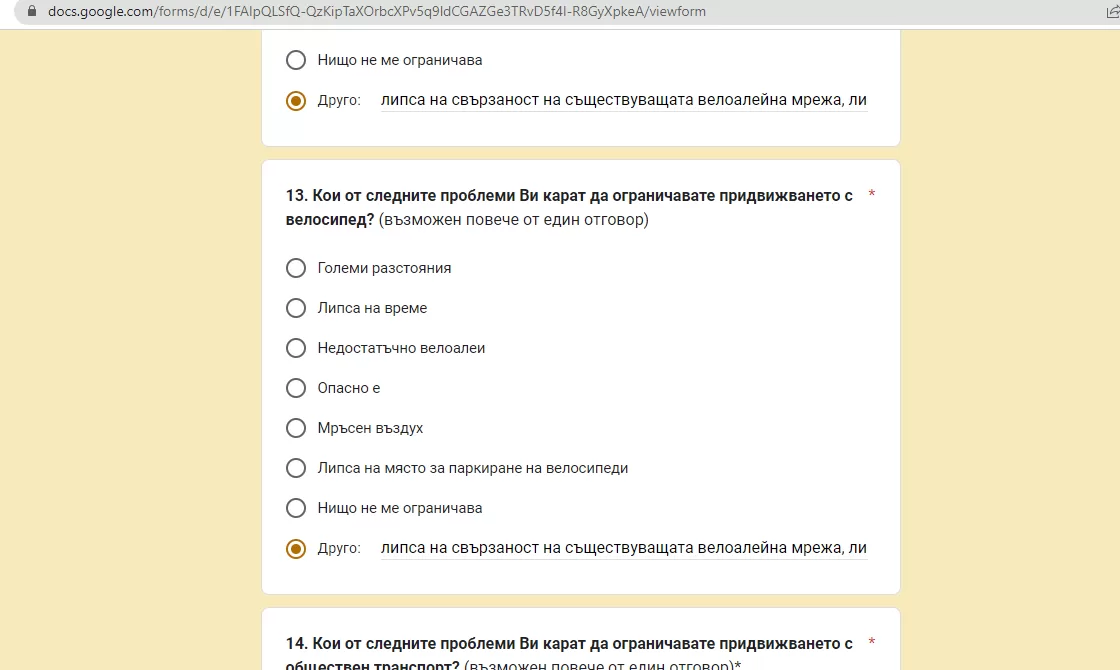This screenshot has width=1120, height=670.
Task: Click red required asterisk of question 14
Action: pyautogui.click(x=871, y=643)
